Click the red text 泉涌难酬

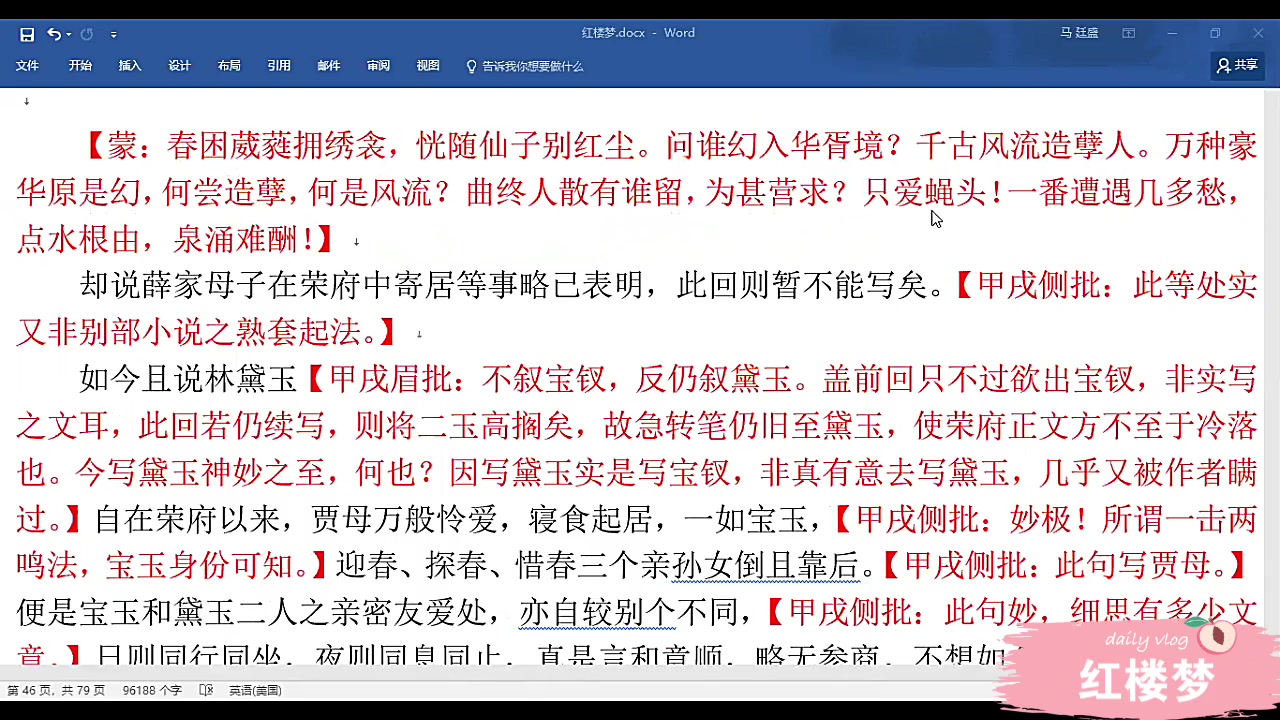(236, 239)
